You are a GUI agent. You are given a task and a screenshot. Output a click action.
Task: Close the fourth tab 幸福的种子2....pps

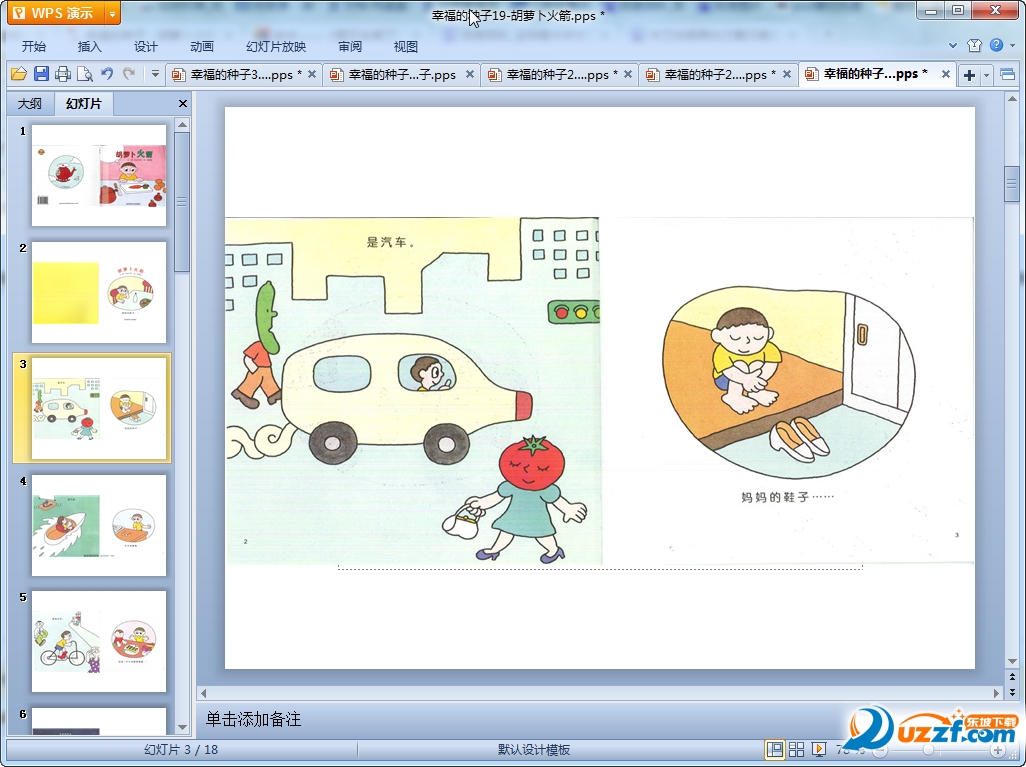point(787,74)
